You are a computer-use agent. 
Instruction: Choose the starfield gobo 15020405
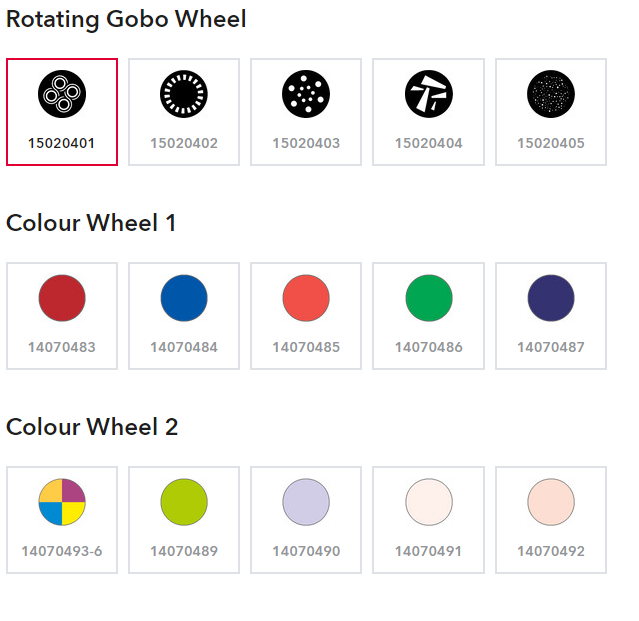pos(551,112)
